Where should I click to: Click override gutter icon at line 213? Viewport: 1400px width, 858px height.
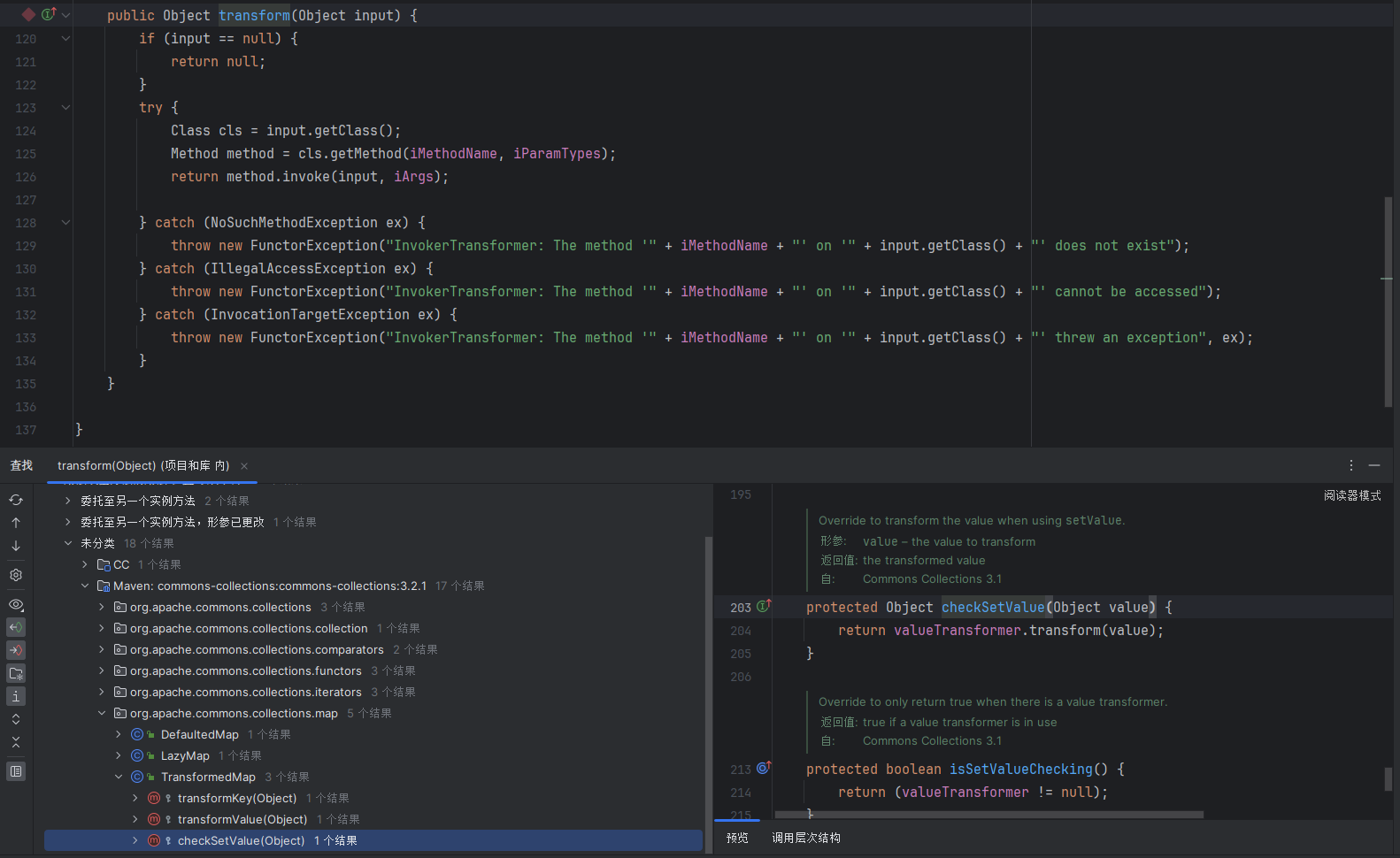tap(764, 768)
